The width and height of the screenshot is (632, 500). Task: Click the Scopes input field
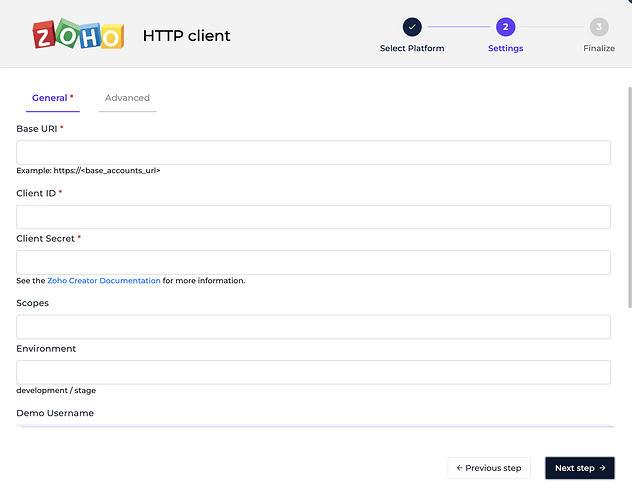[x=313, y=327]
